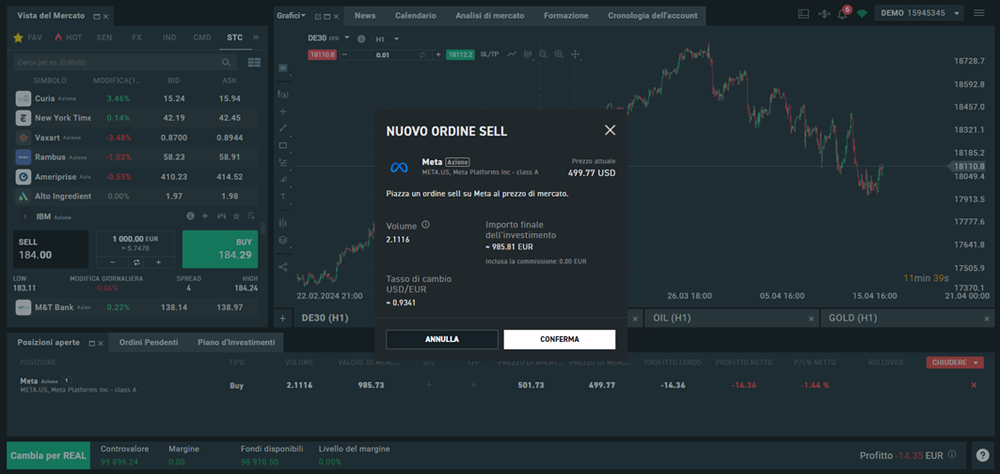Image resolution: width=1000 pixels, height=474 pixels.
Task: Click the Cambia per REAL button
Action: 48,455
